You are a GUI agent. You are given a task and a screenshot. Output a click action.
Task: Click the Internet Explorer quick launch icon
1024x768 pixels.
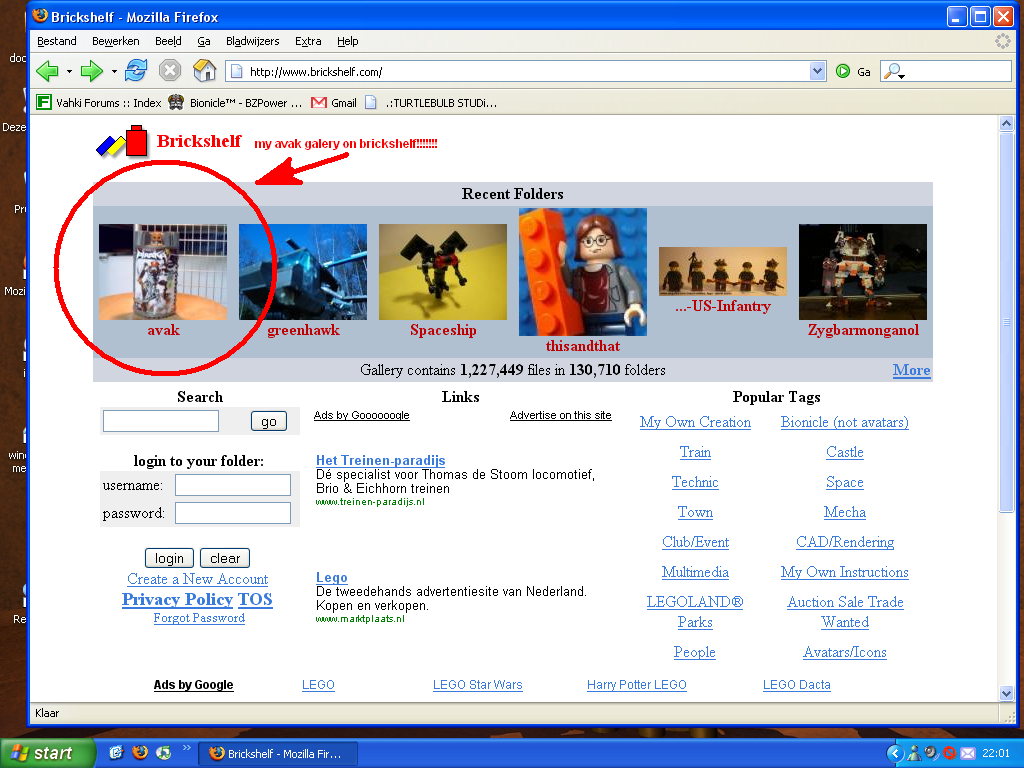coord(116,752)
